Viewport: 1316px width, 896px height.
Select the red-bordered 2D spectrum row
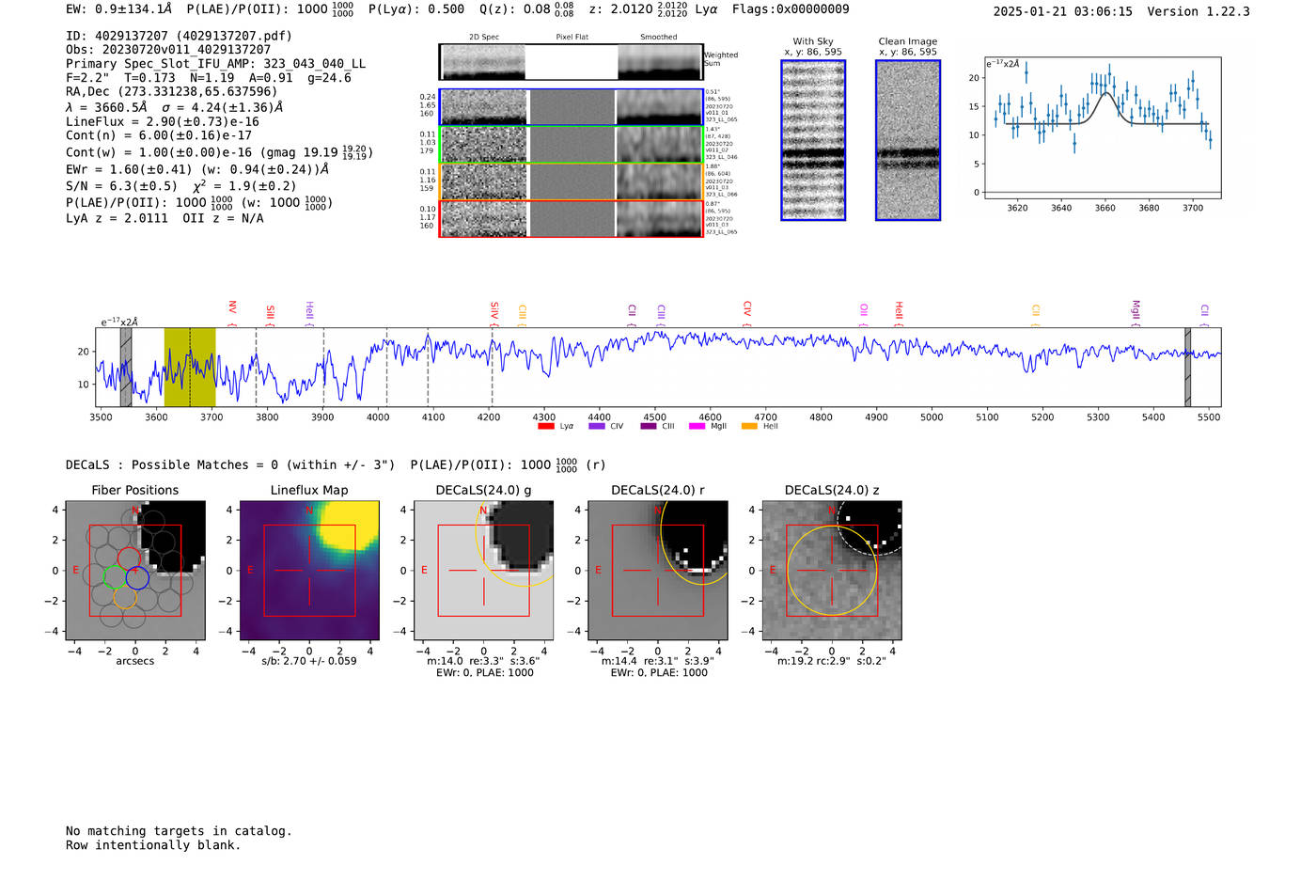pyautogui.click(x=572, y=219)
